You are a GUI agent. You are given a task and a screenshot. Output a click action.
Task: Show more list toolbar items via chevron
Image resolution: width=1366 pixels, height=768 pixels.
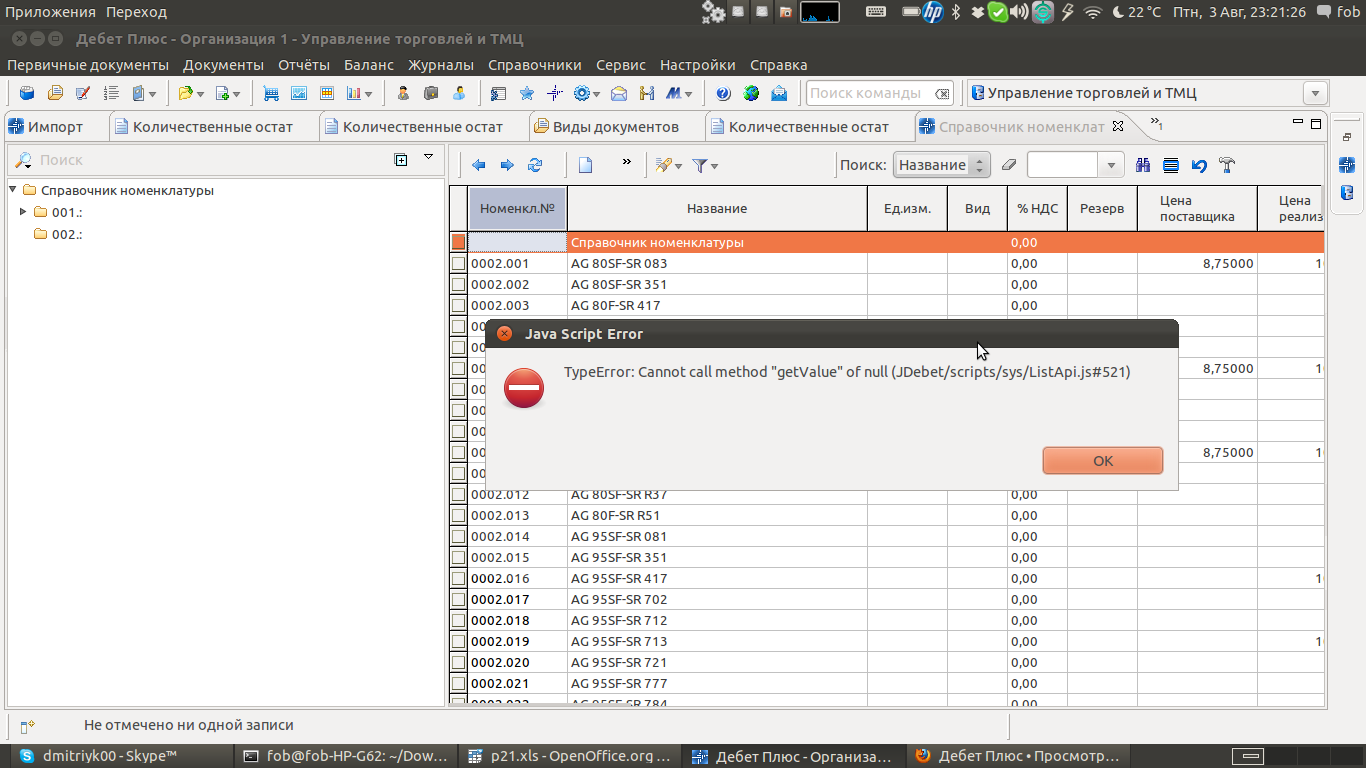point(627,160)
